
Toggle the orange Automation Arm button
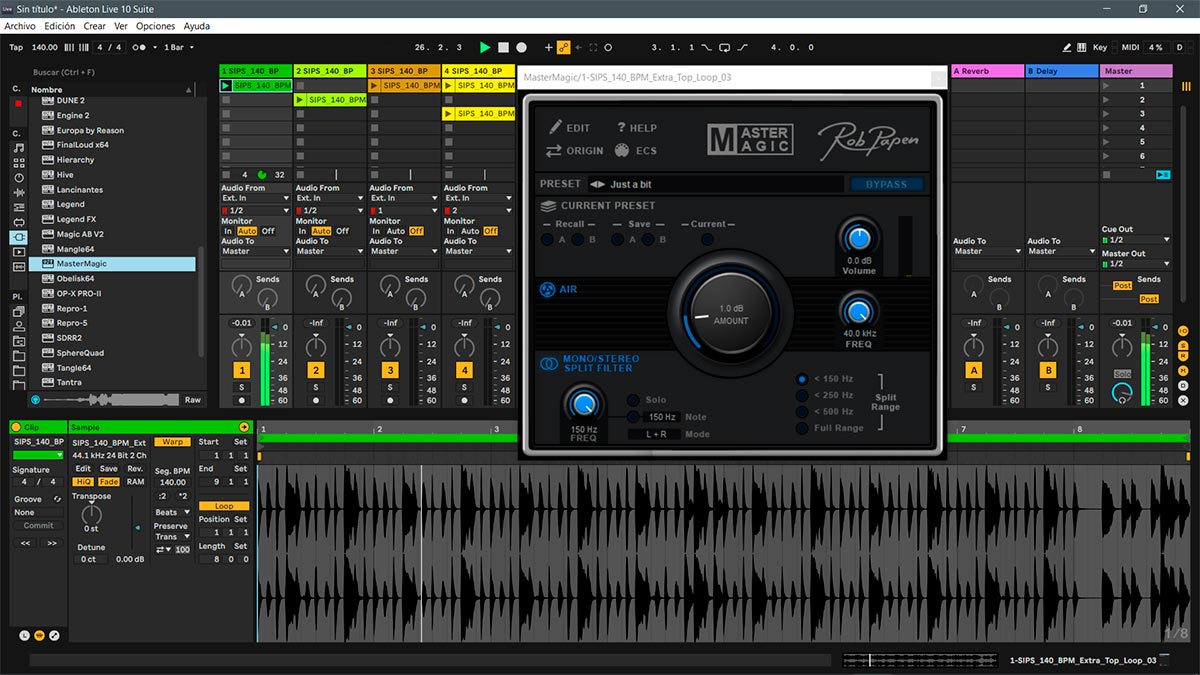pyautogui.click(x=563, y=47)
